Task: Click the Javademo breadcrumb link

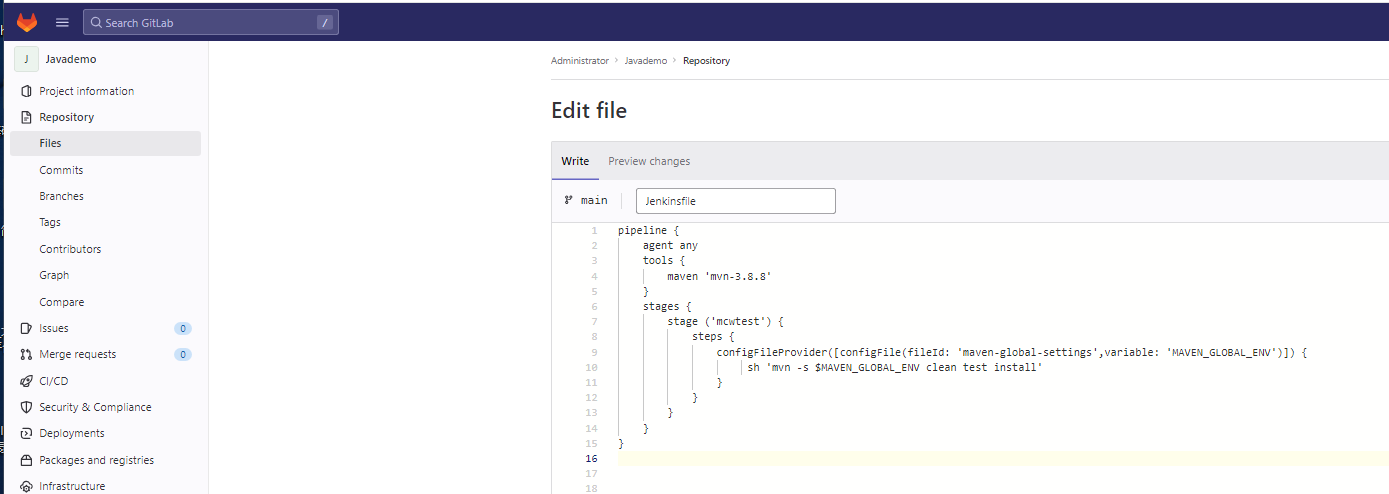Action: [x=645, y=61]
